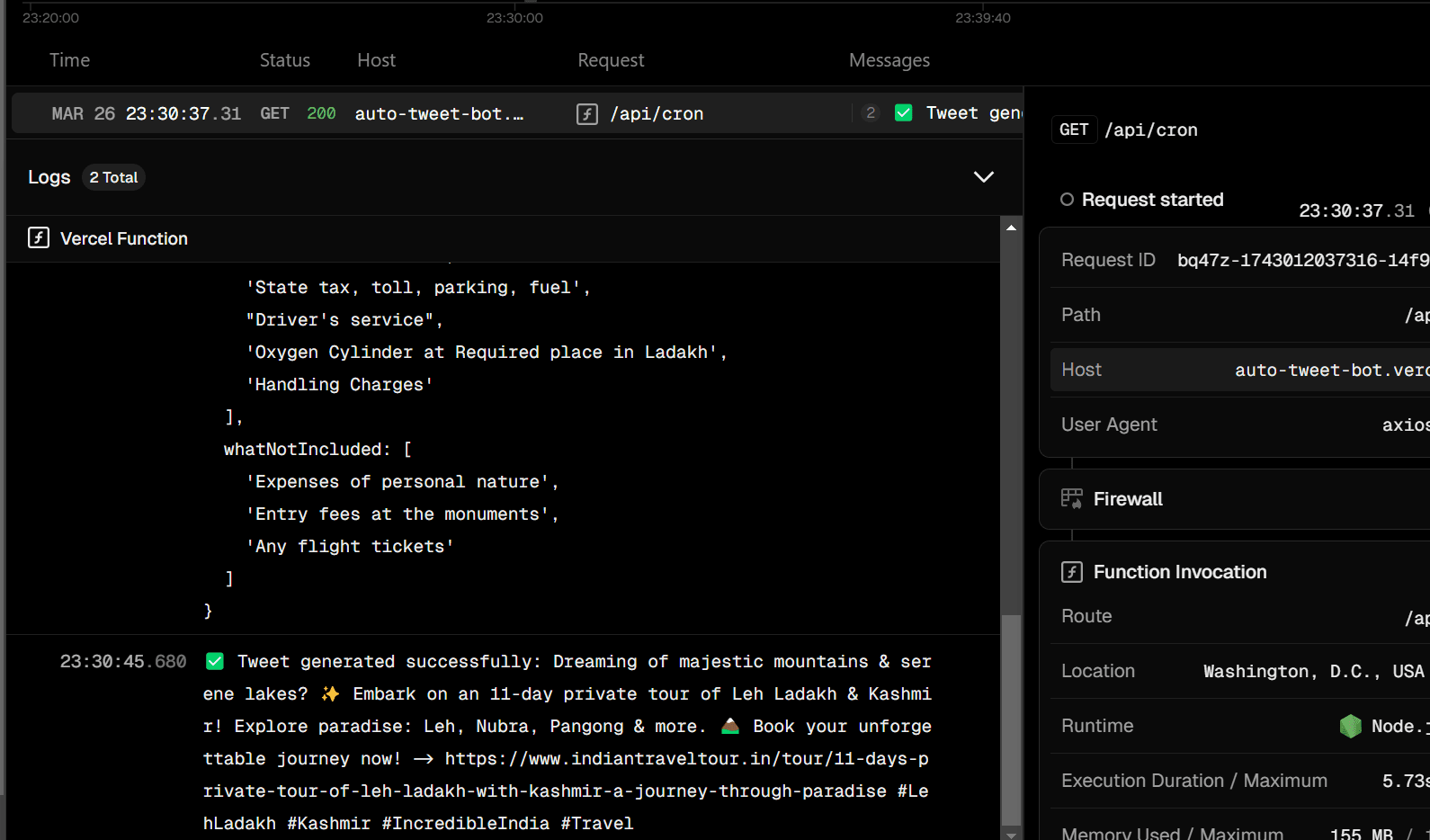Click the 'State tax, toll, parking, fuel' line
Screen dimensions: 1430x840
point(418,287)
